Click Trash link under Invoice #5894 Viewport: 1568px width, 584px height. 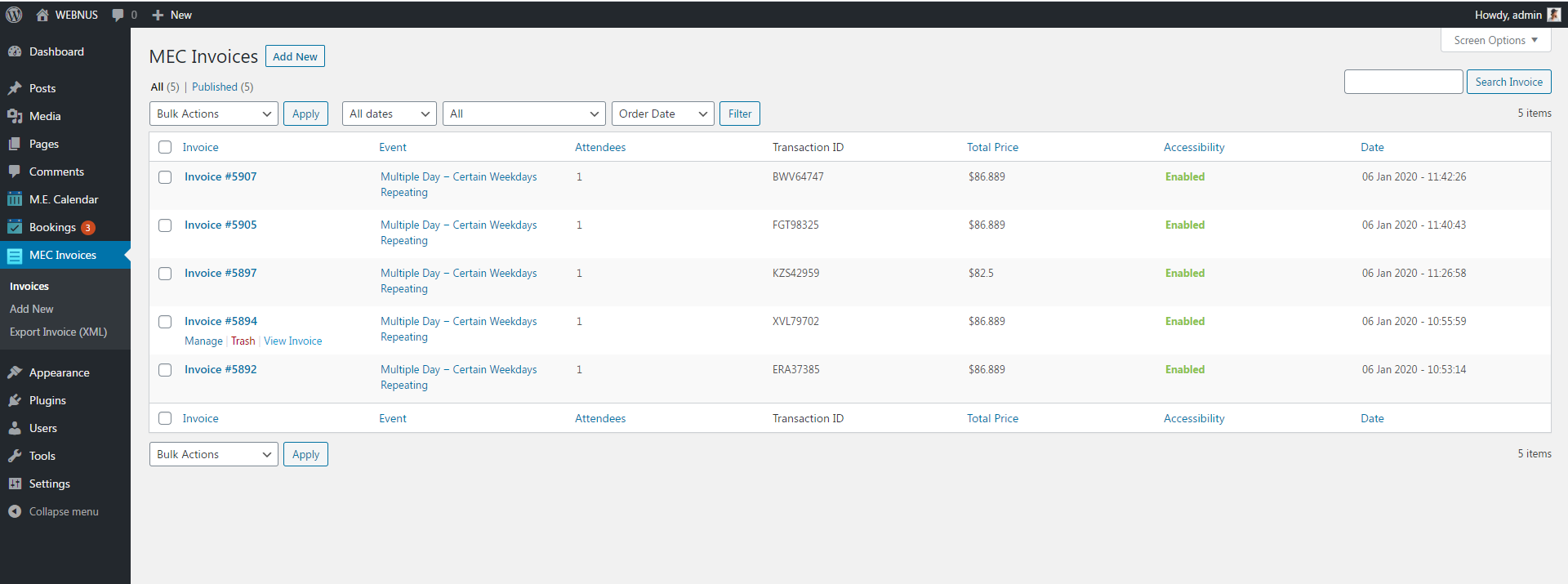[243, 341]
